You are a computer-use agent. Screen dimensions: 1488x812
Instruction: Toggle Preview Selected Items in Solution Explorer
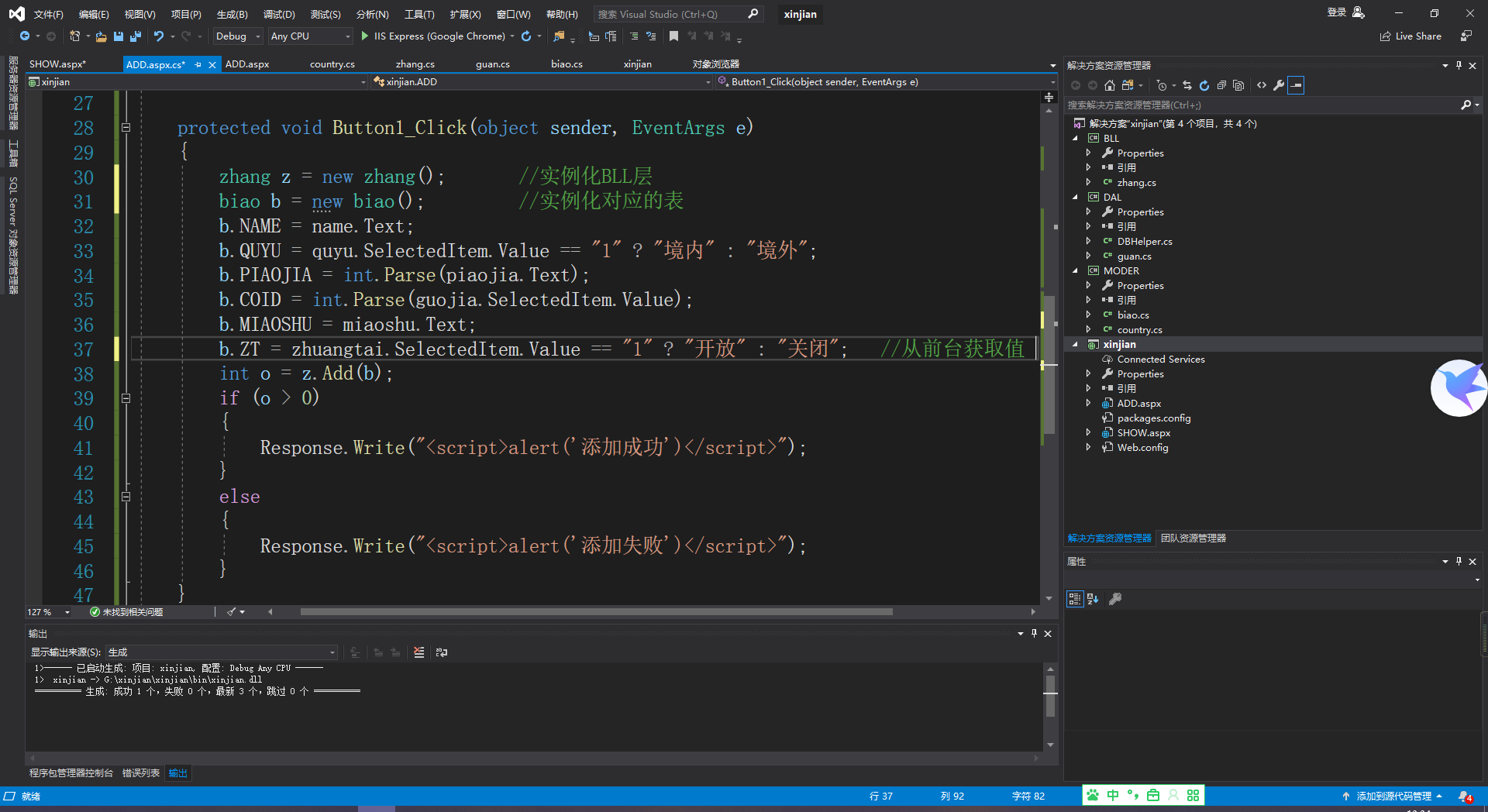pyautogui.click(x=1296, y=85)
